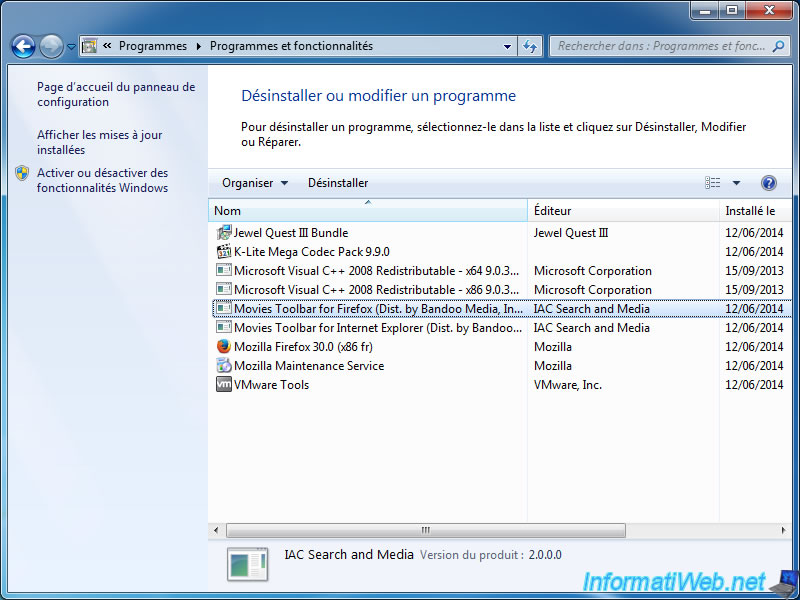Click the Mozilla Firefox 30.0 icon
This screenshot has width=800, height=600.
click(x=223, y=346)
